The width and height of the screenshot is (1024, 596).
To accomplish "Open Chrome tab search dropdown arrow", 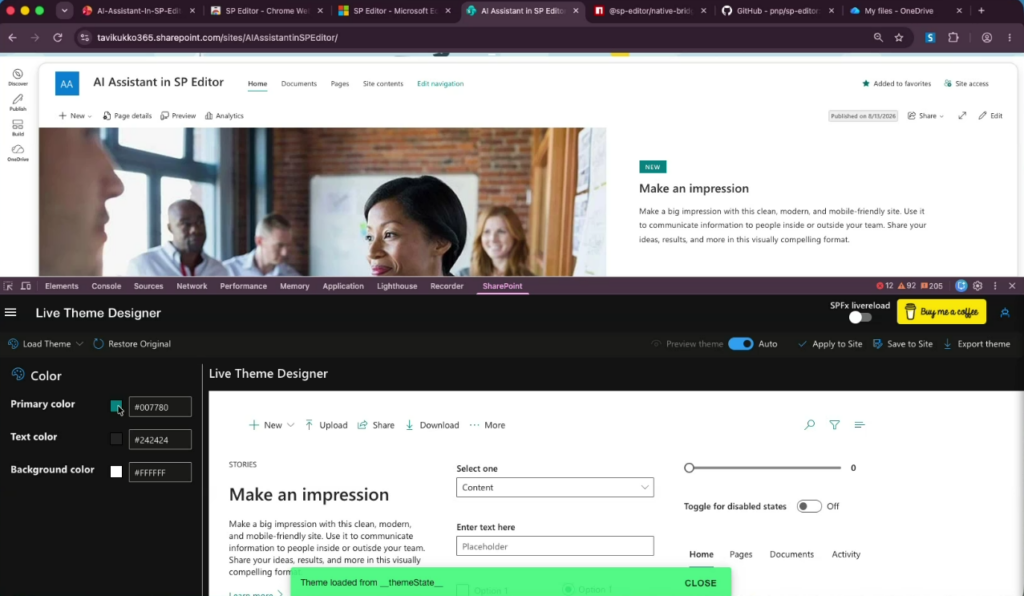I will click(64, 10).
